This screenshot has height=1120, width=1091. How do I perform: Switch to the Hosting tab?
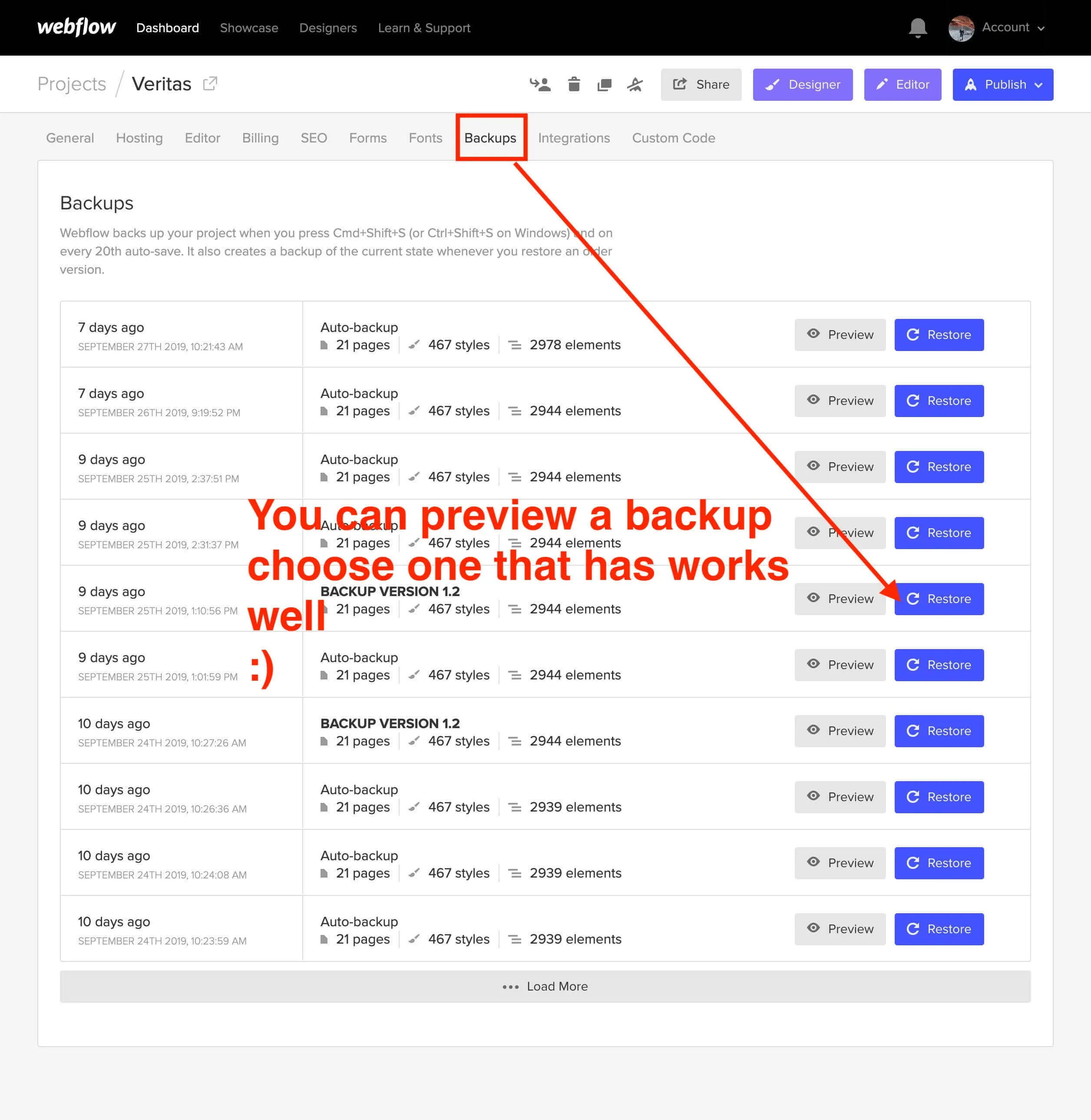[x=139, y=138]
